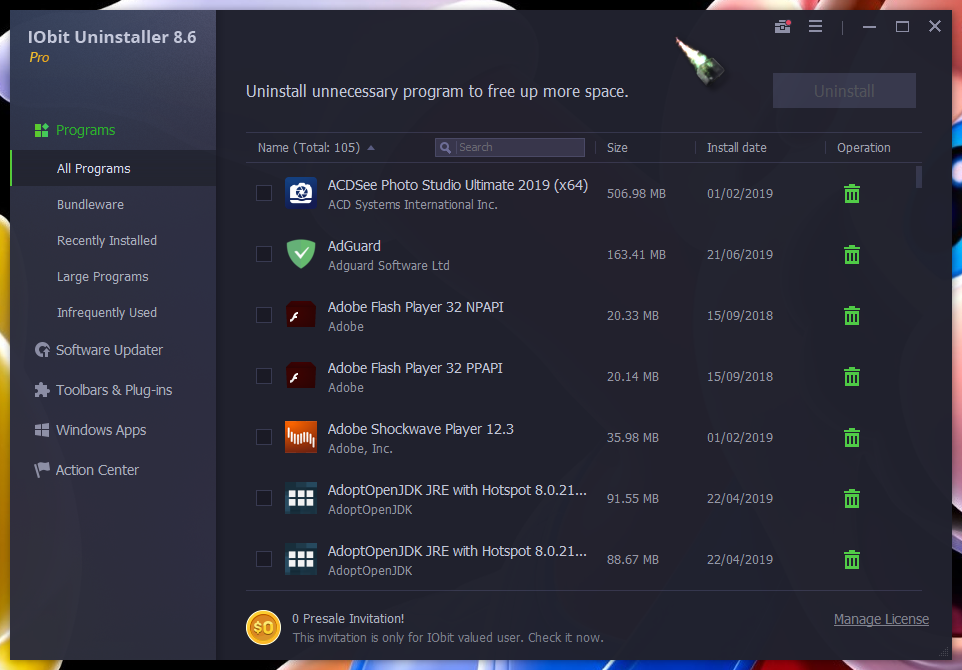Click the Uninstall button

[844, 91]
